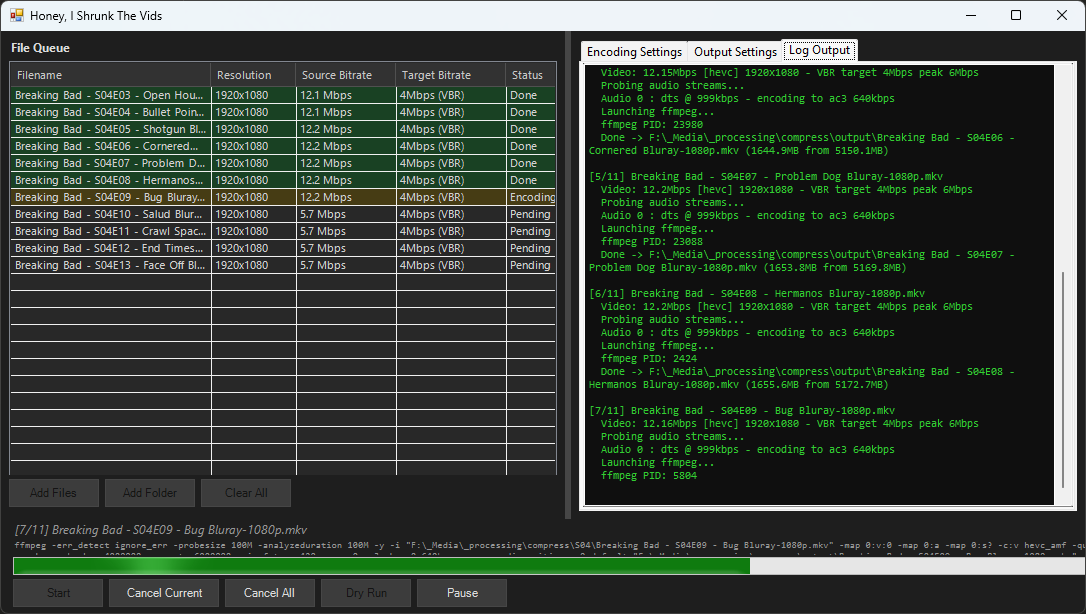Select the Log Output tab
Screen dimensions: 1086x614
[x=819, y=50]
